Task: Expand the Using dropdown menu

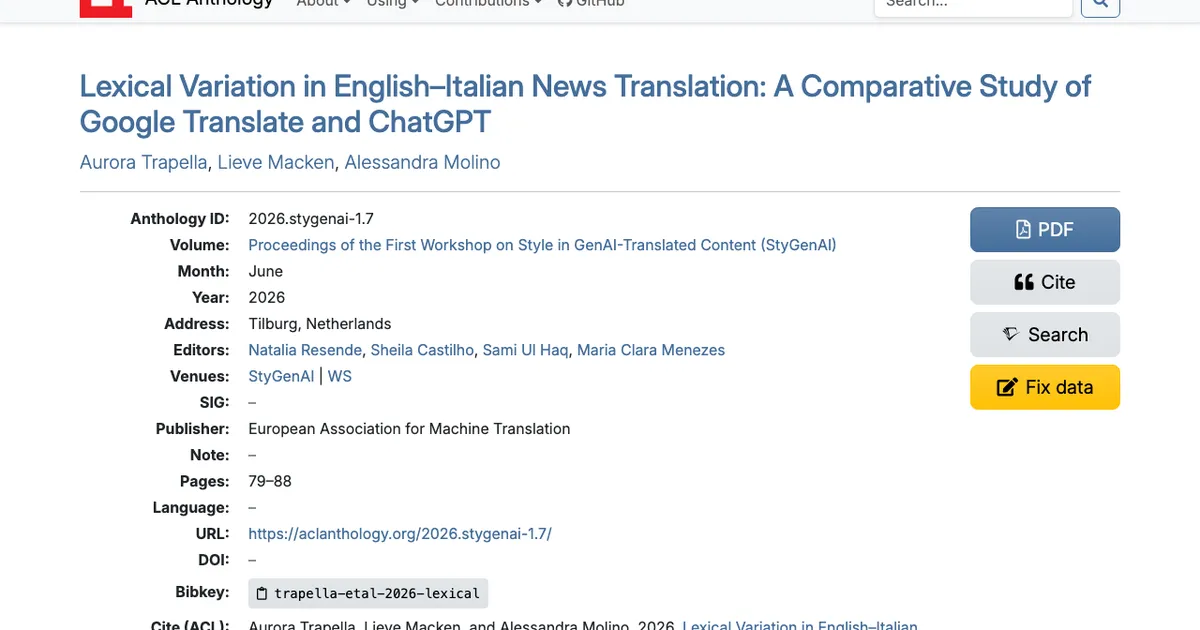Action: (x=392, y=4)
